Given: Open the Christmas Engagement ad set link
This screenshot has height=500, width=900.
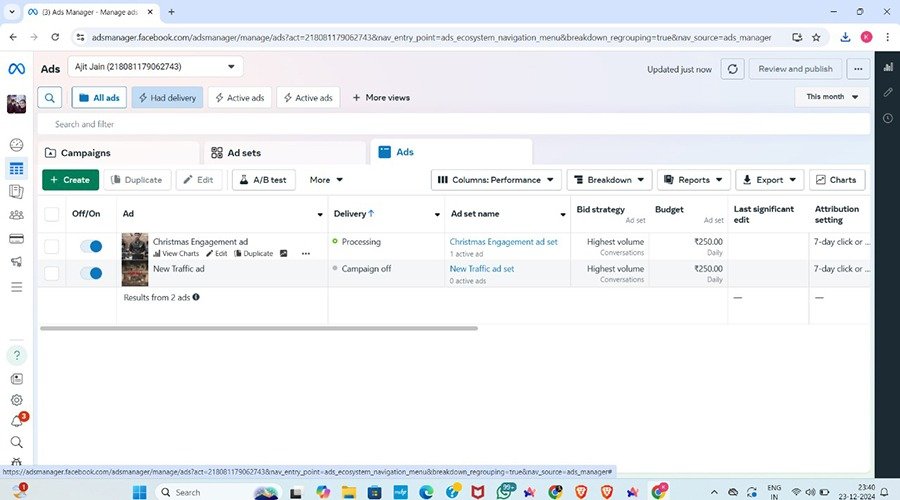Looking at the screenshot, I should tap(503, 242).
